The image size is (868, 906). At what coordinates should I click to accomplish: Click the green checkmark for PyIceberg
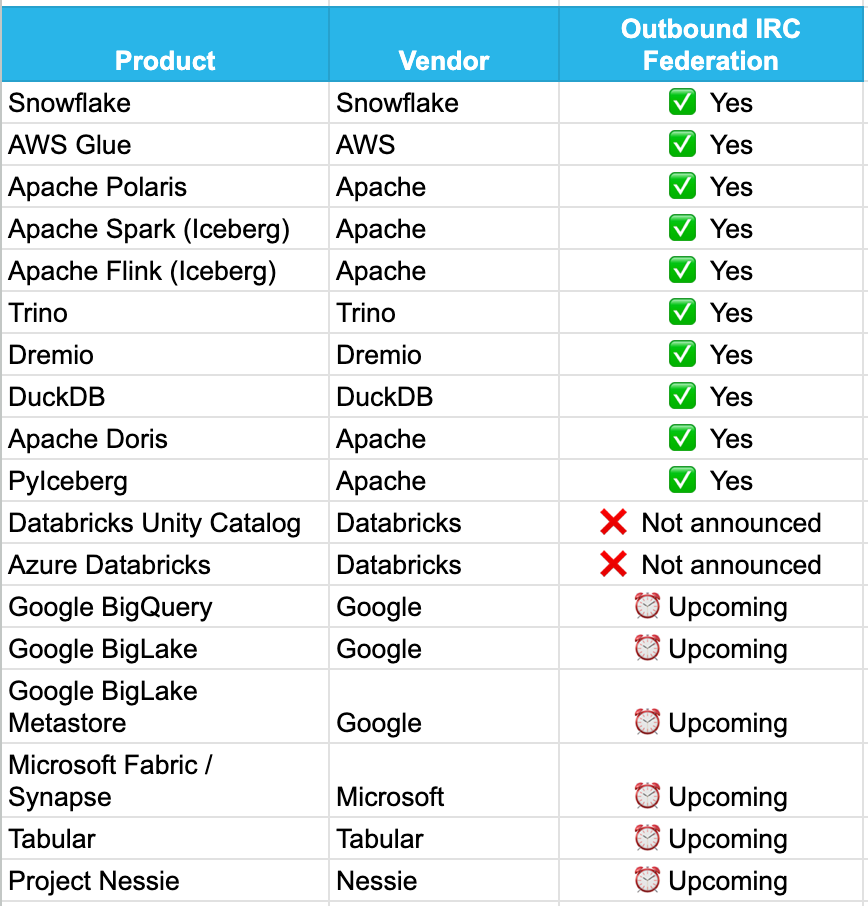pos(682,481)
